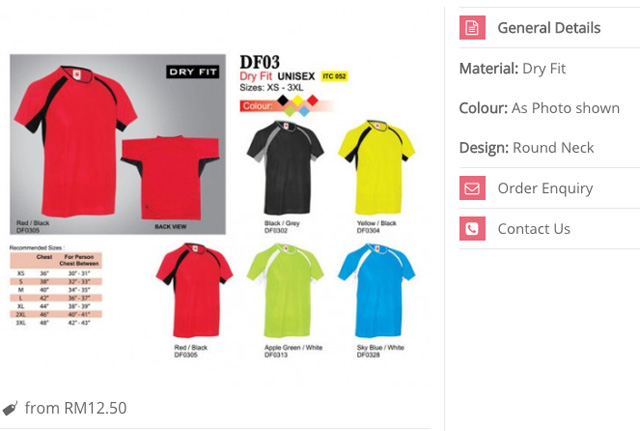This screenshot has height=431, width=640.
Task: Click the Apple Green / White DF0313 shirt
Action: pos(285,291)
